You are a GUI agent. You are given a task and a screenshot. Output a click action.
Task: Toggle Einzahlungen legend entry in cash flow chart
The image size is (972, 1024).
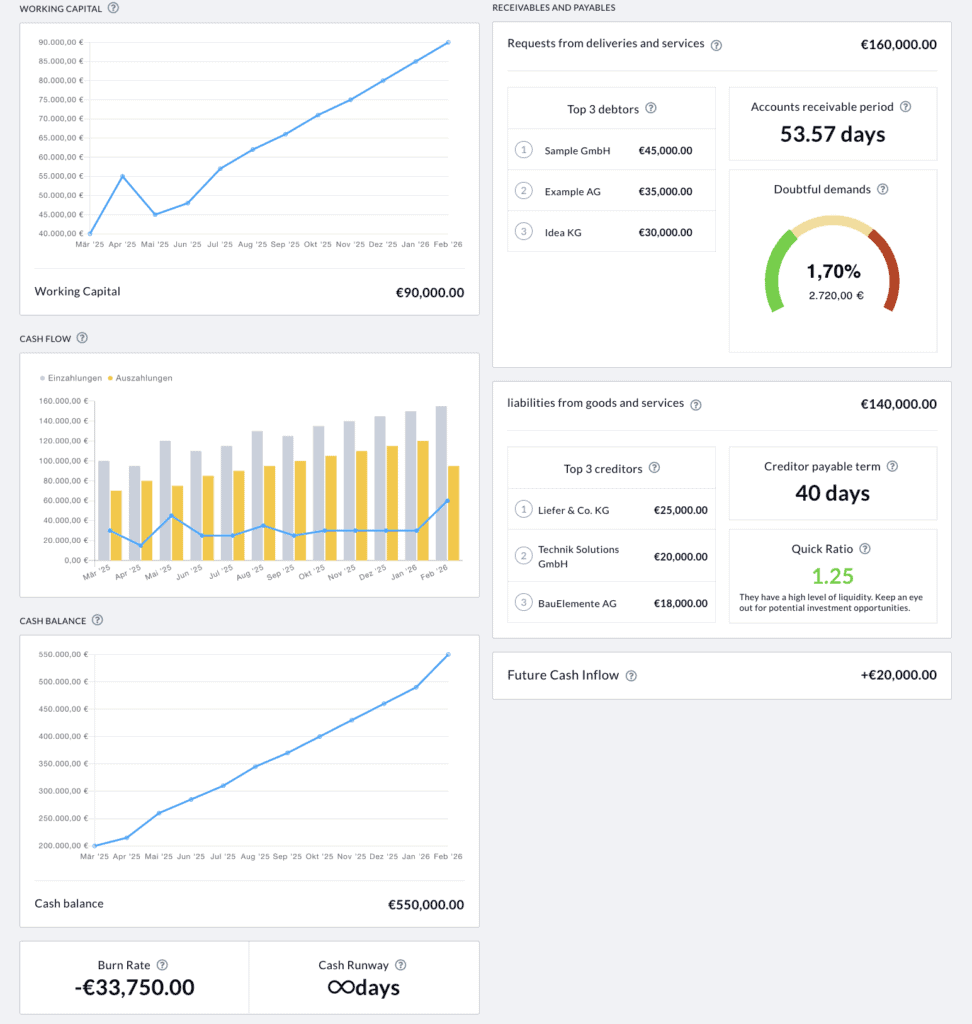click(x=71, y=378)
